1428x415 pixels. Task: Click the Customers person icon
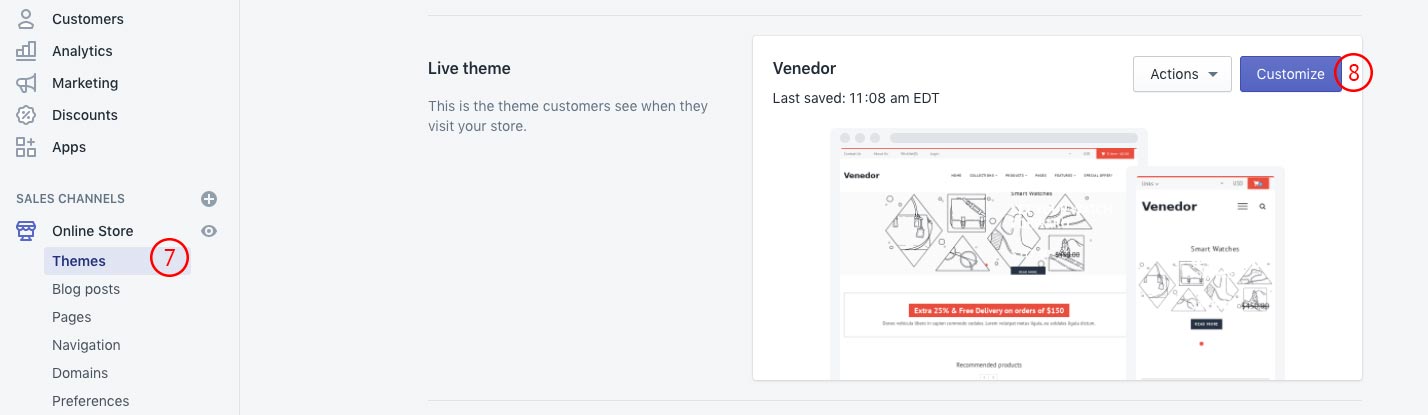tap(26, 19)
